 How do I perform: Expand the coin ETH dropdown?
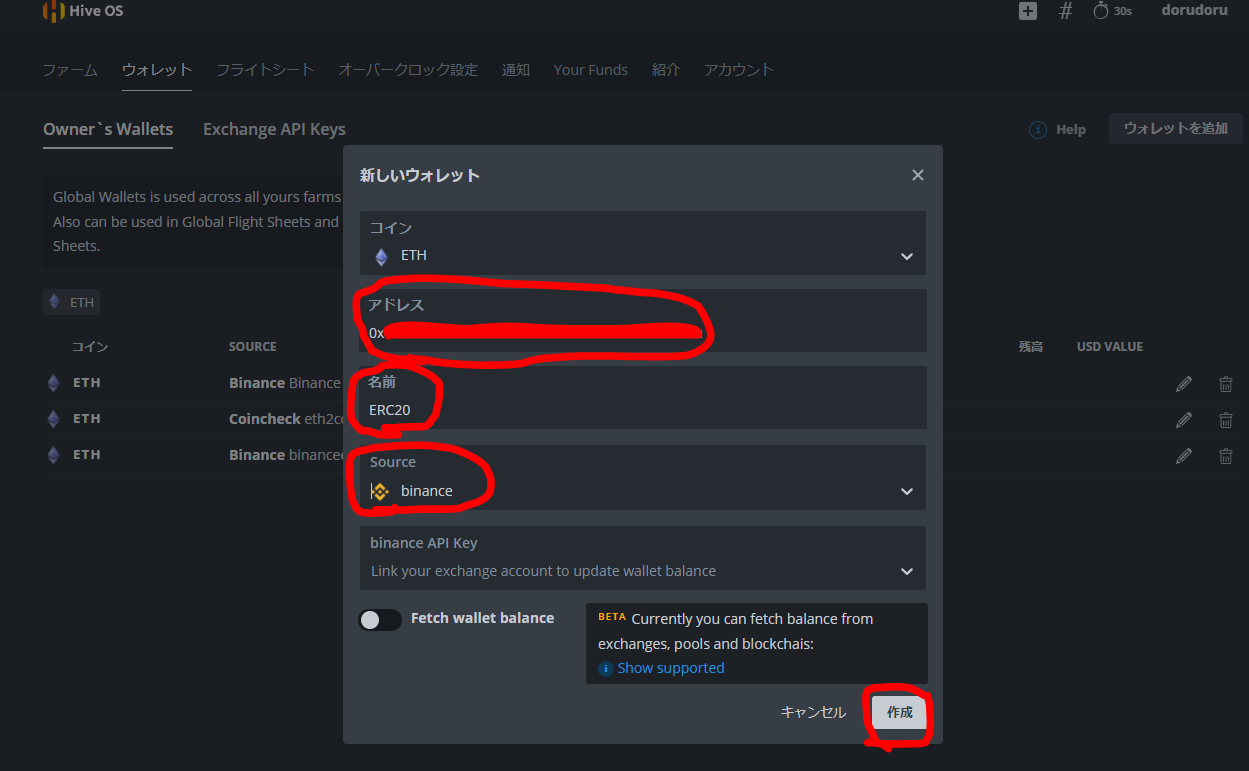coord(906,256)
